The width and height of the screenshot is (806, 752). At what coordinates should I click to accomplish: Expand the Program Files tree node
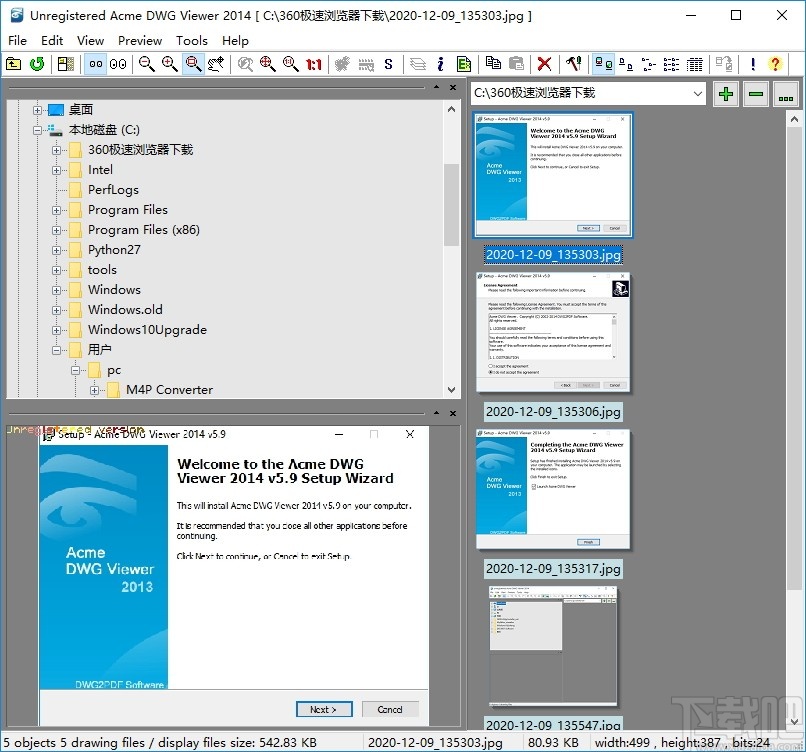pos(58,210)
